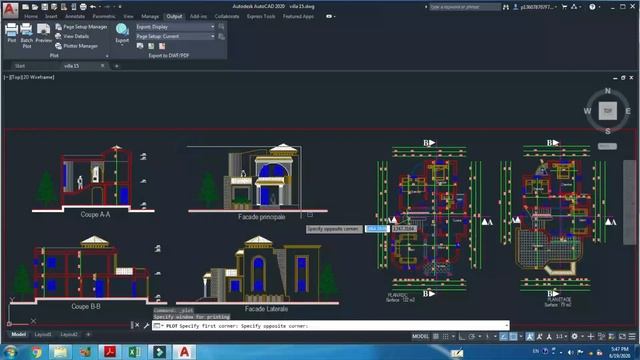The image size is (640, 360).
Task: Open Google Chrome from taskbar
Action: click(x=36, y=352)
